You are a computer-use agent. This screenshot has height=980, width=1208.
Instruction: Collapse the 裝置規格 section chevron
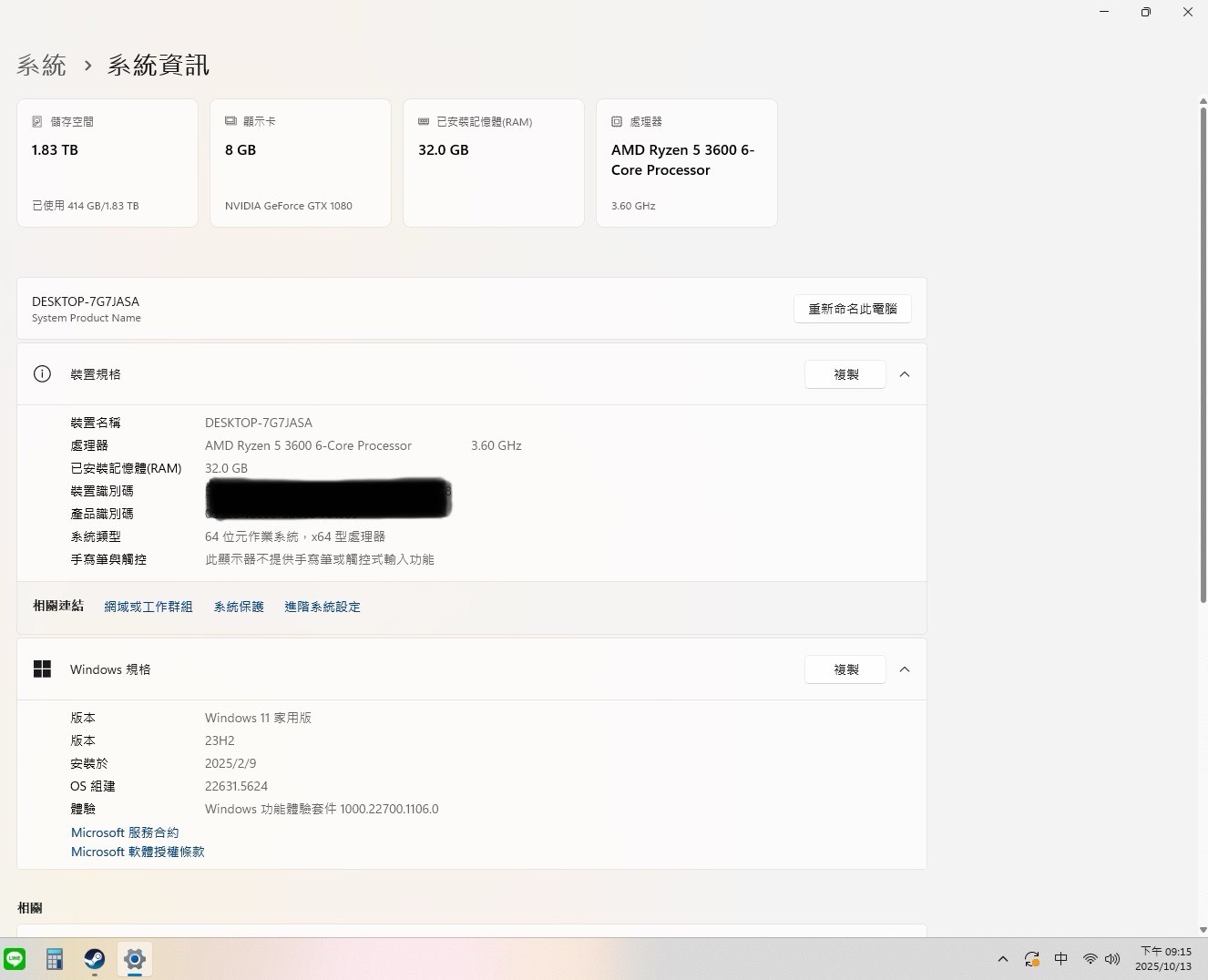905,374
